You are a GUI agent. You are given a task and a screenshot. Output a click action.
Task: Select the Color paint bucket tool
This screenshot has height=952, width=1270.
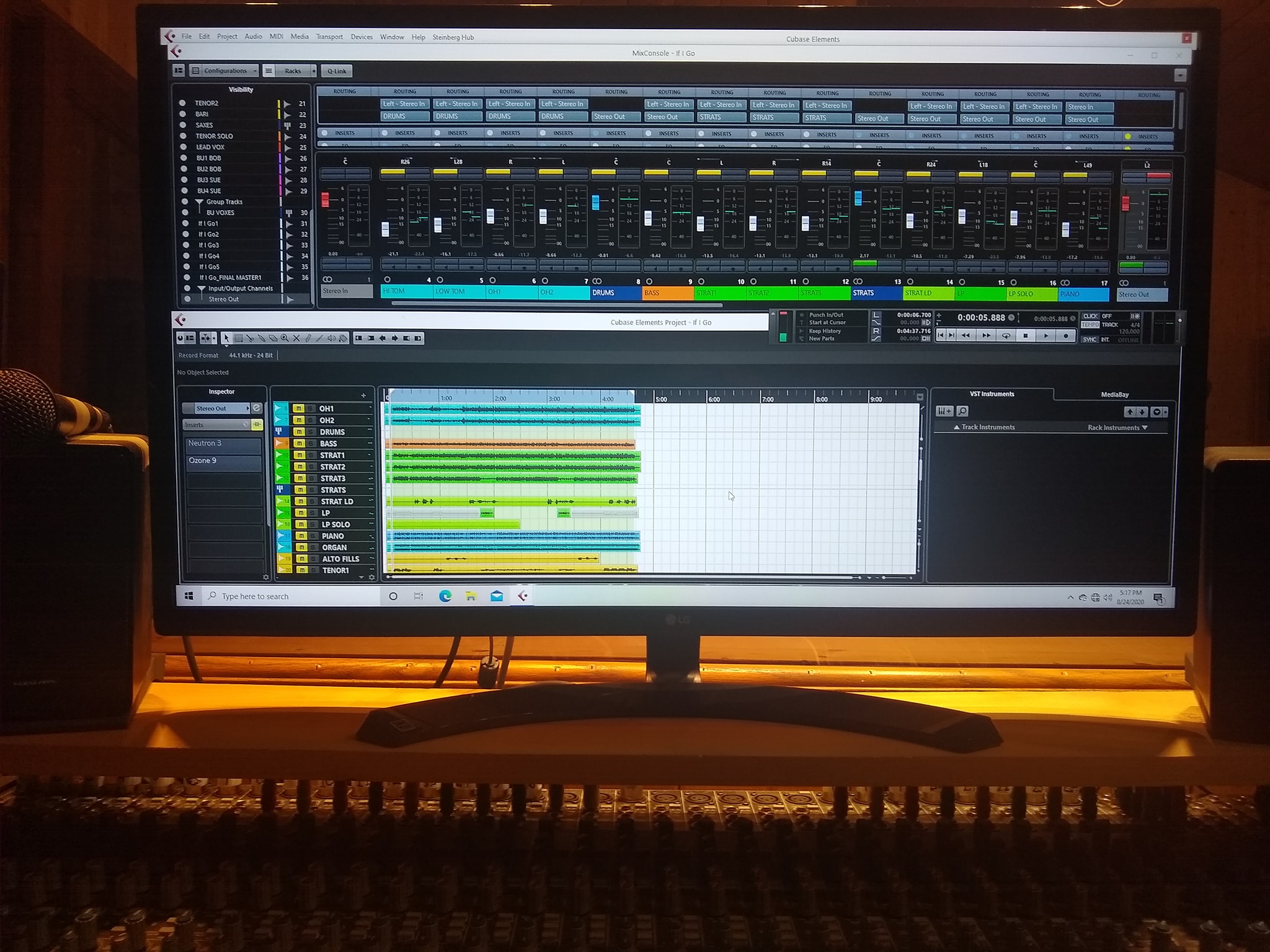pyautogui.click(x=343, y=338)
